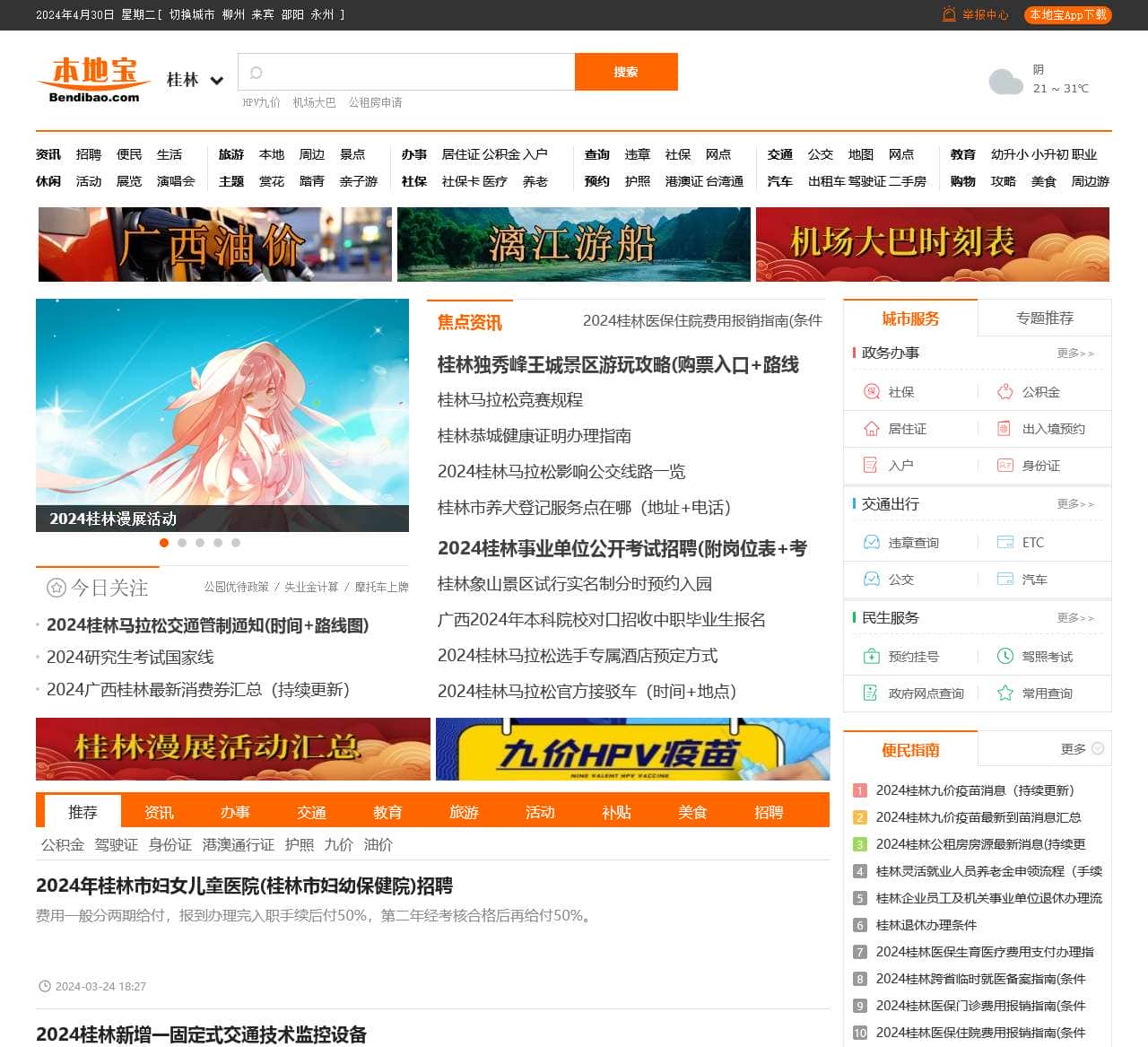Open the 公交 service icon

(x=871, y=580)
